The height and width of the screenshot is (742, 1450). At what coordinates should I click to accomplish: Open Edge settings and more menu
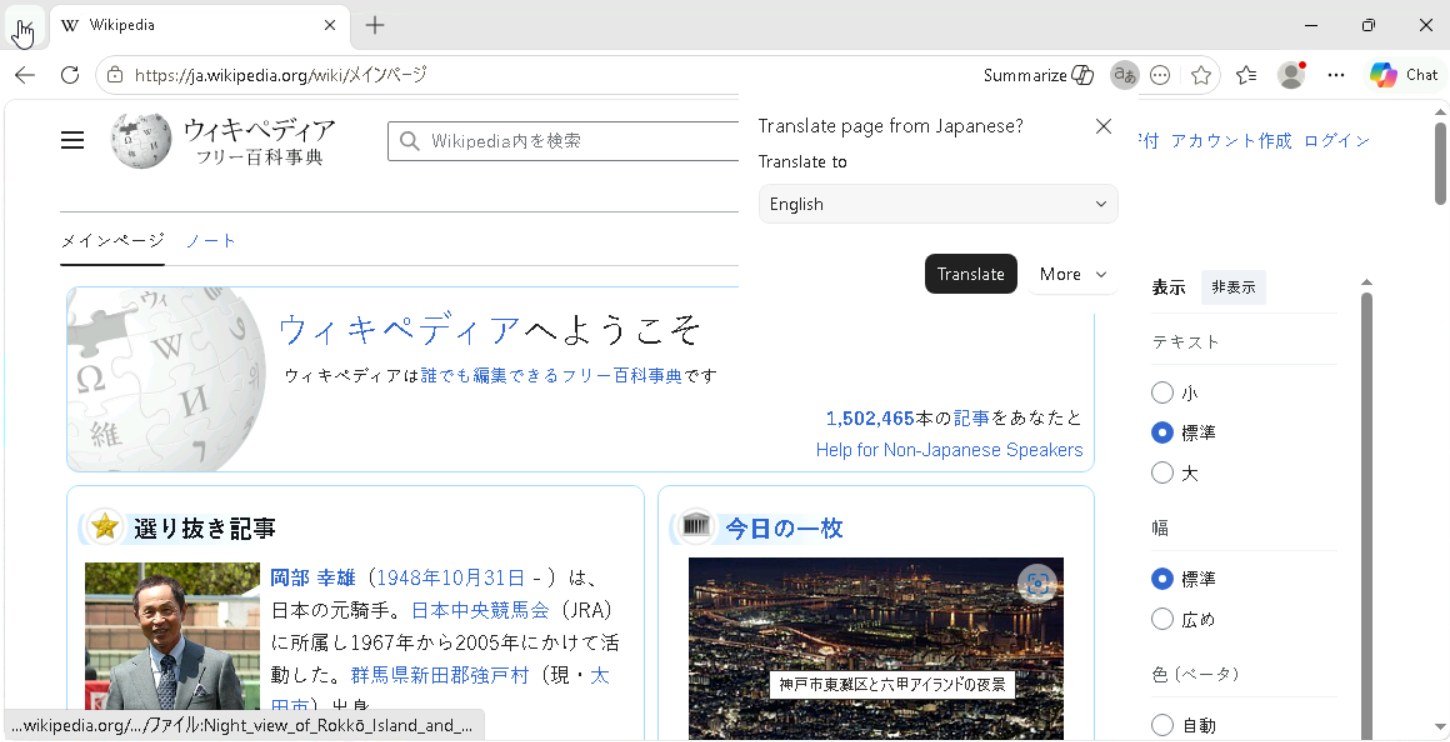[x=1336, y=75]
